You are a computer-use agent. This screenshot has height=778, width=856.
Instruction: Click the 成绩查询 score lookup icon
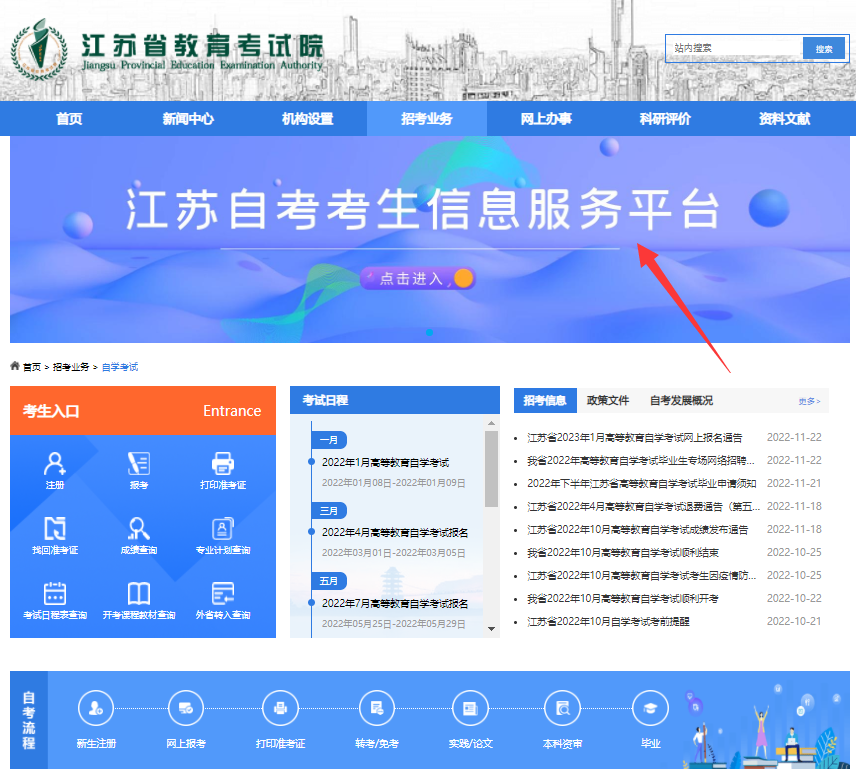(139, 528)
